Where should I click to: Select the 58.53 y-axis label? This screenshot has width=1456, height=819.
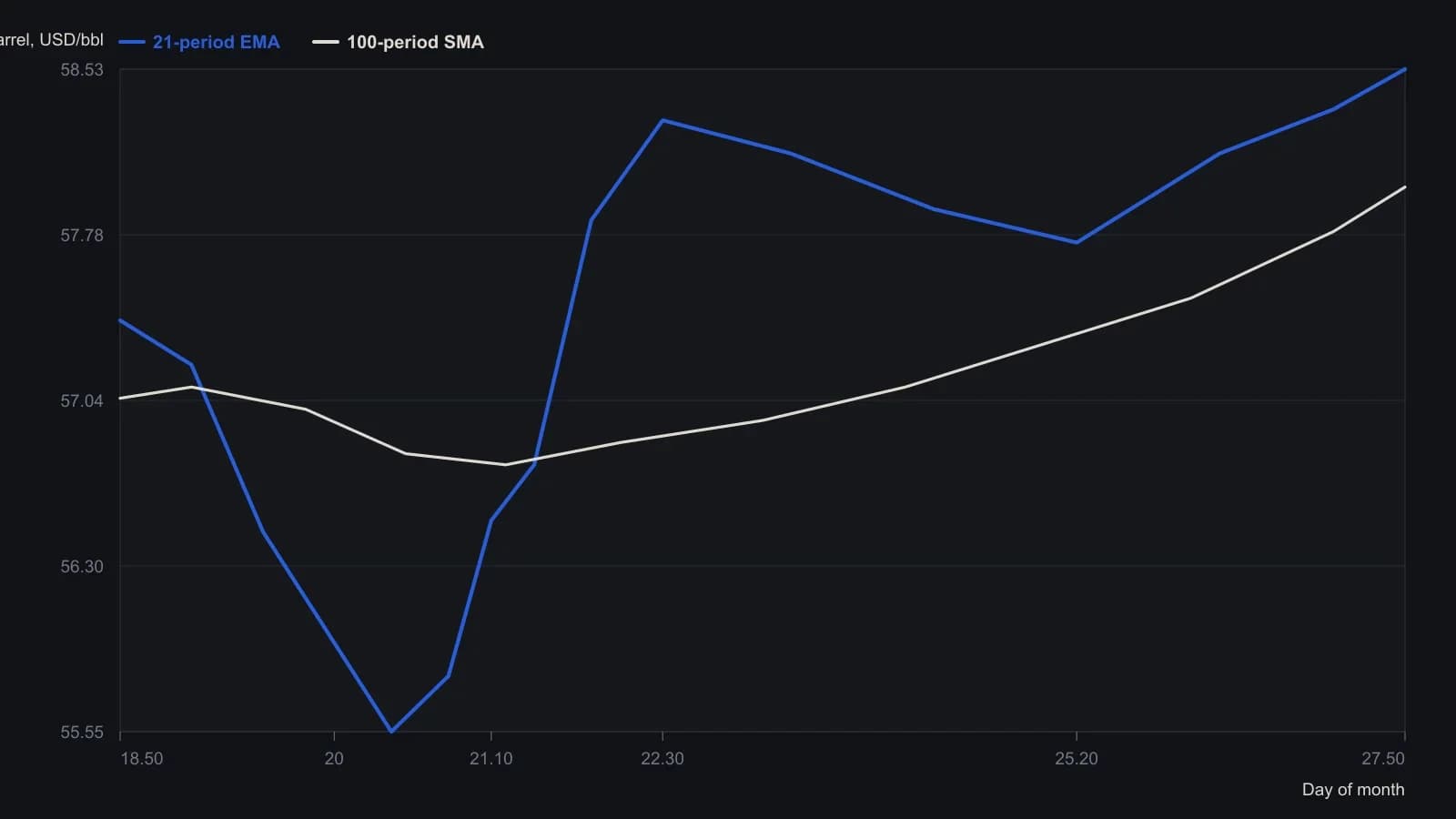[x=82, y=70]
